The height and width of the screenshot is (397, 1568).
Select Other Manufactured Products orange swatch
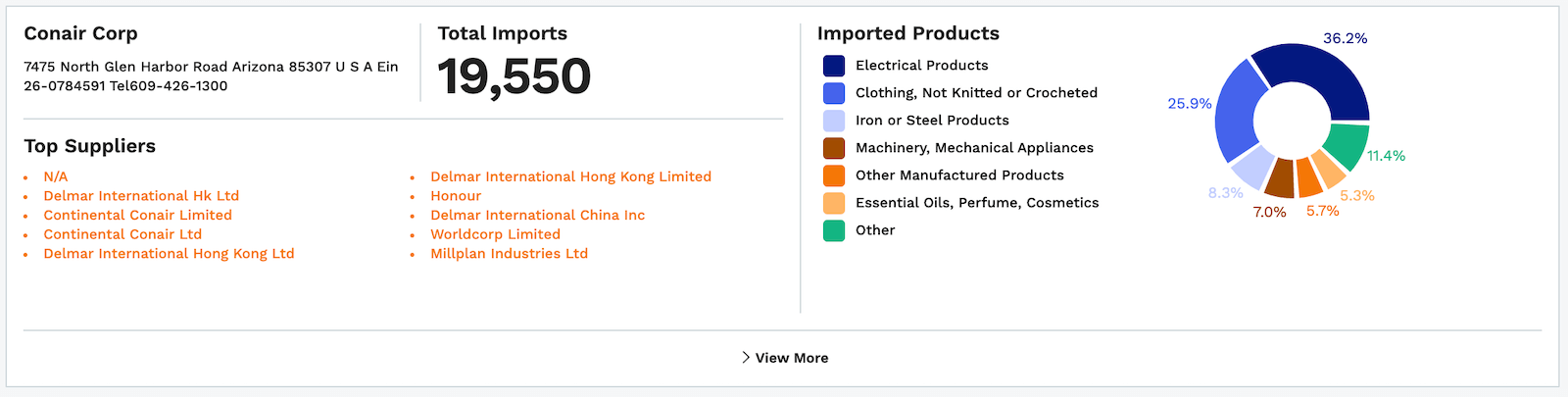pyautogui.click(x=834, y=175)
